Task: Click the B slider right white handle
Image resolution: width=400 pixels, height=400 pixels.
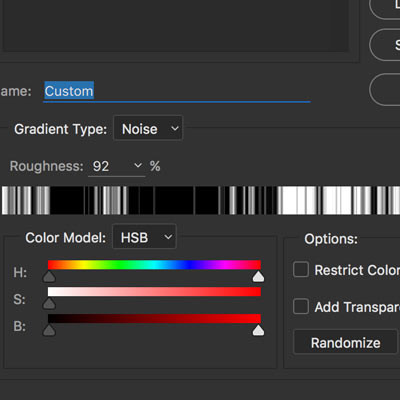Action: coord(258,330)
